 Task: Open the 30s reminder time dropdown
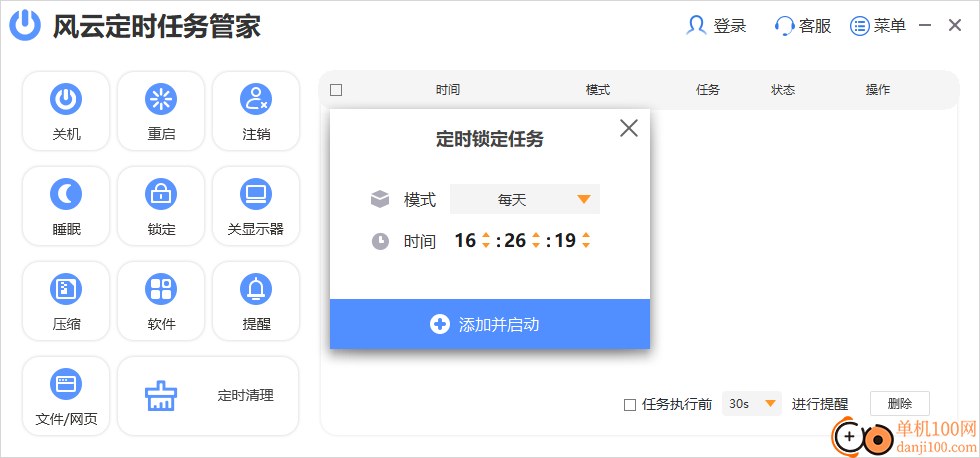point(752,404)
